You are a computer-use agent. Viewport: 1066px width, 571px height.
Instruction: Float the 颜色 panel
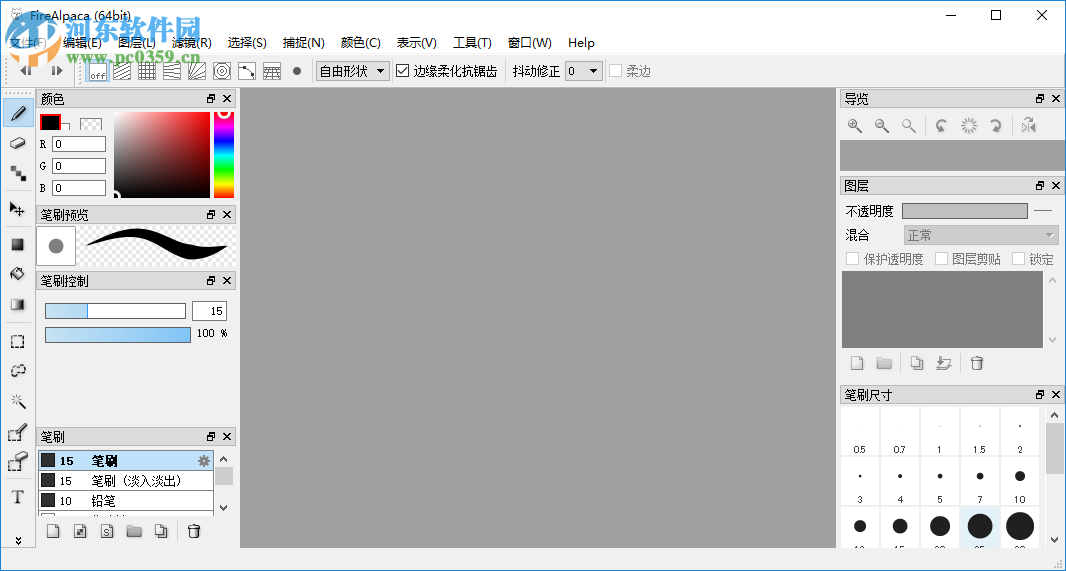[211, 99]
